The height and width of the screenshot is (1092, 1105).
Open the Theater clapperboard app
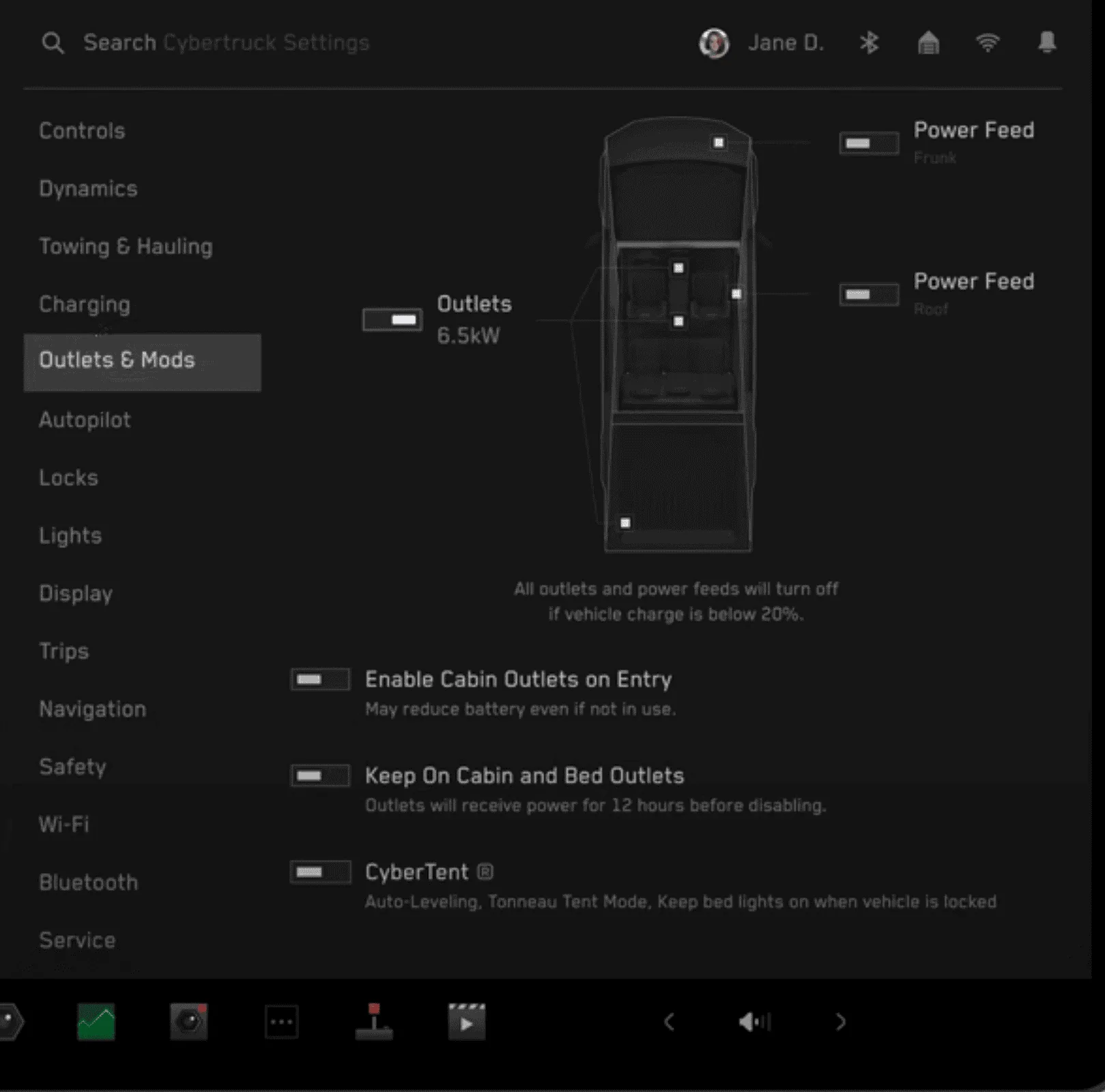click(467, 1022)
